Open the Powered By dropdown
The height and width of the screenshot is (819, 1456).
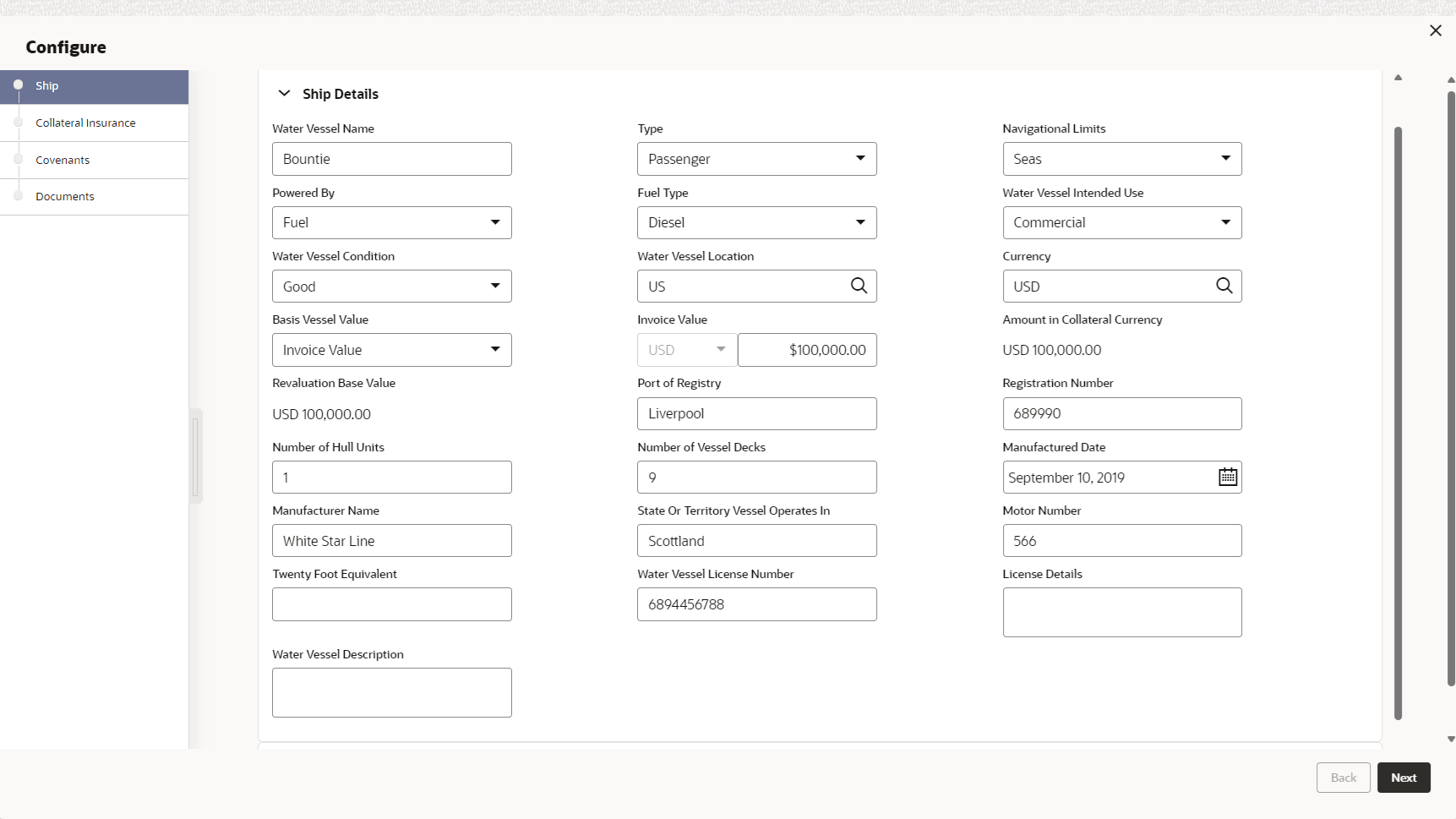[x=391, y=222]
